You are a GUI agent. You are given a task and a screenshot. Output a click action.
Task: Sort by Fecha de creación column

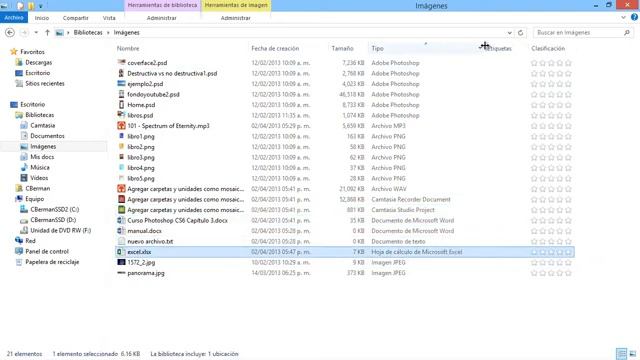275,48
